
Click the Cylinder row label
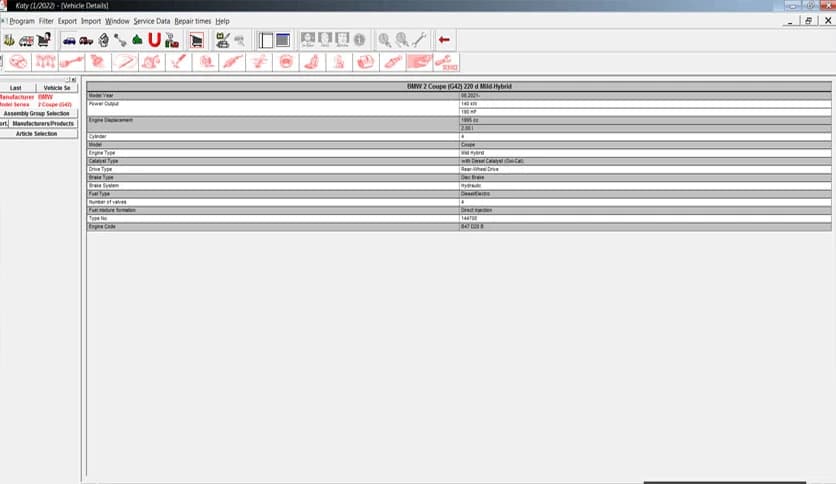97,136
